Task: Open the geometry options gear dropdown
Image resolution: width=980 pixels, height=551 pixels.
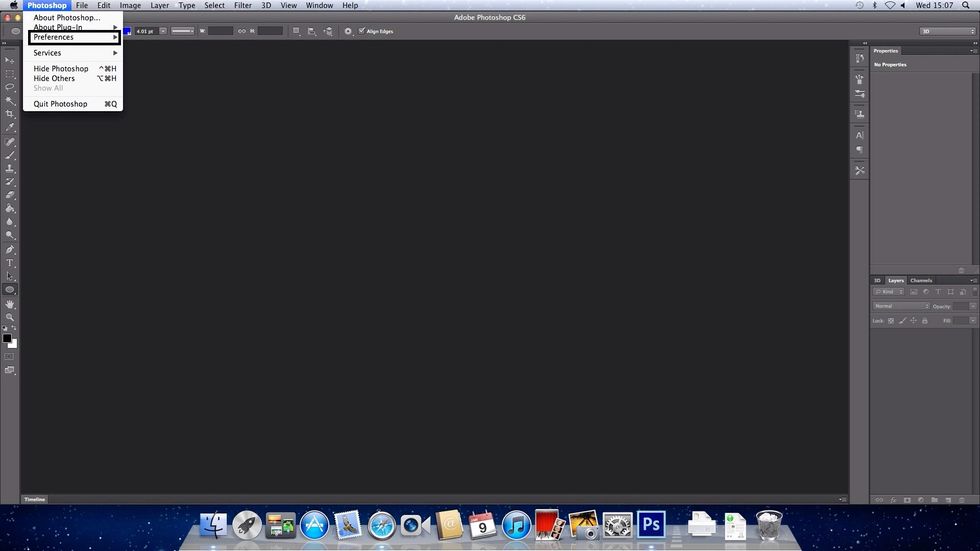Action: click(348, 31)
